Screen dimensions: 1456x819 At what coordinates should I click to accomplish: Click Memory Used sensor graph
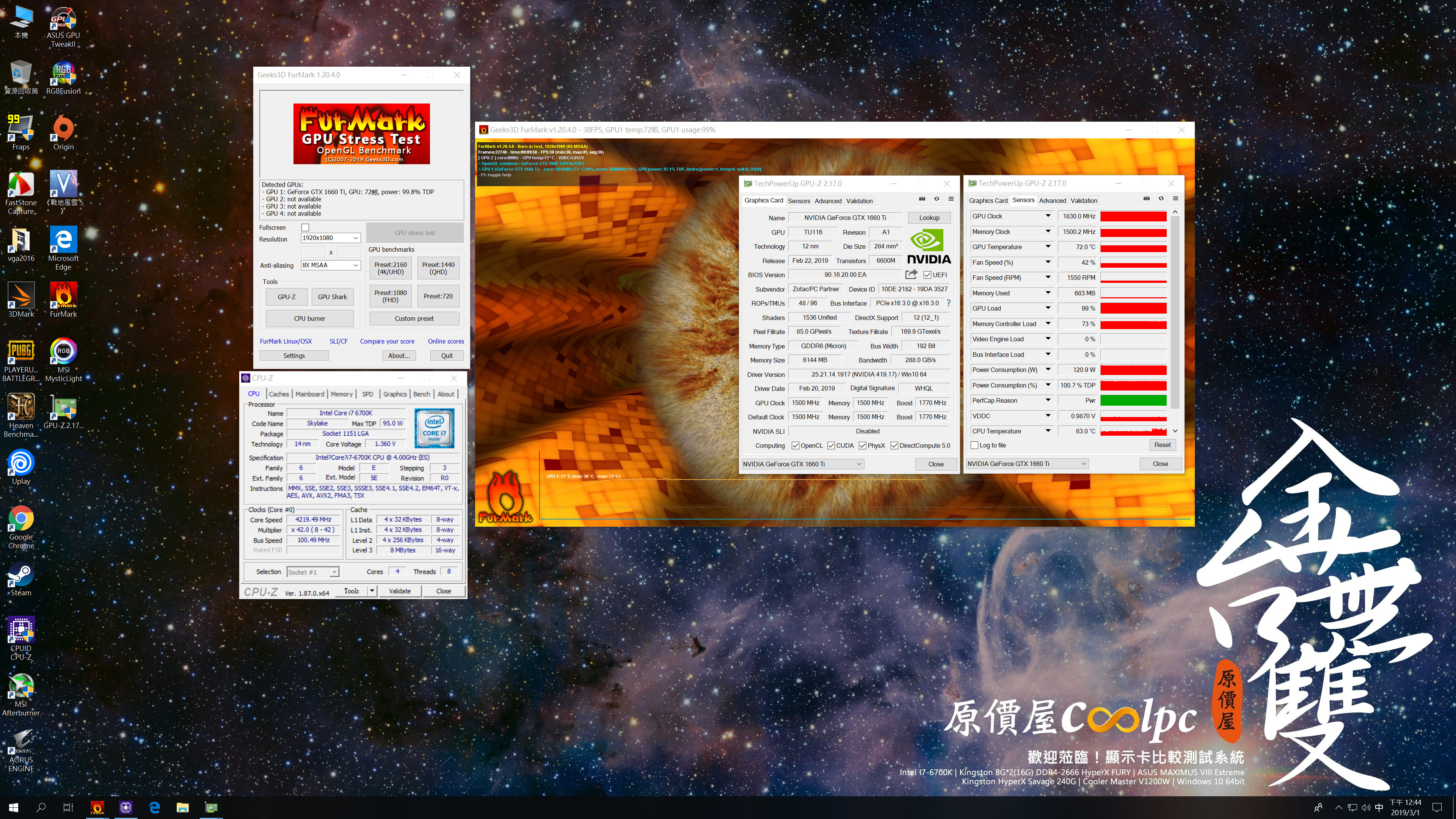pyautogui.click(x=1133, y=293)
